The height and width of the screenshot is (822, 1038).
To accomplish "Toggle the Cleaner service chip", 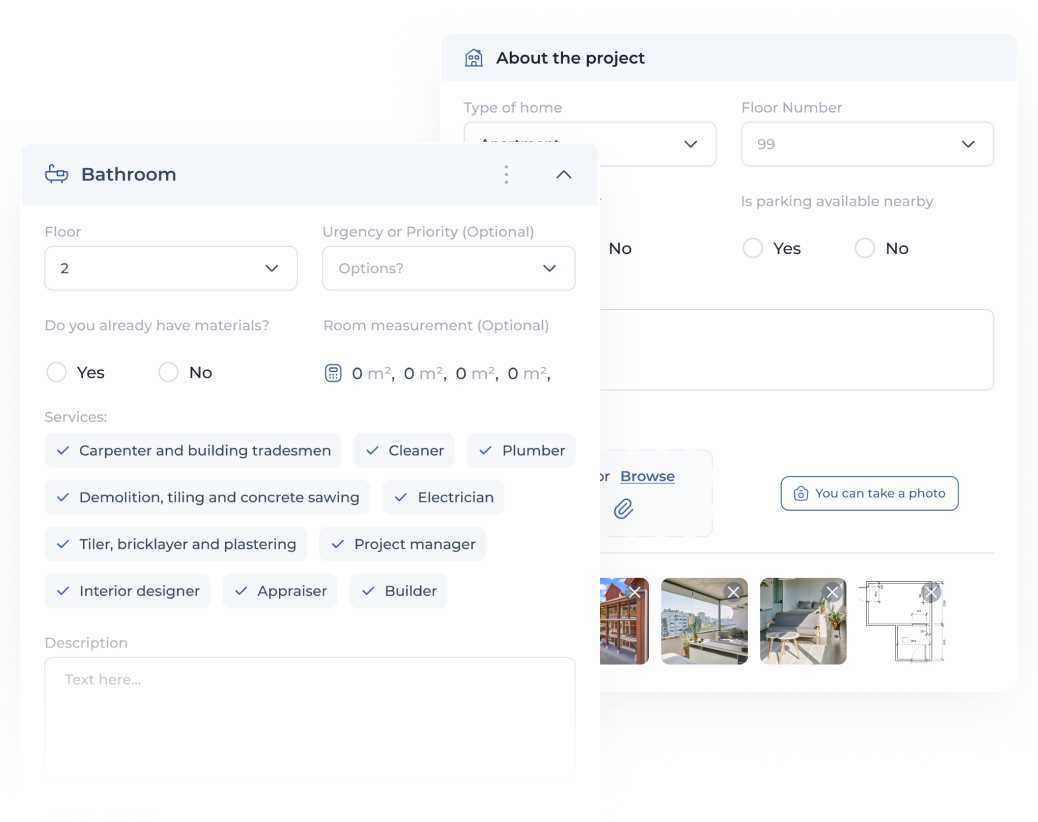I will tap(404, 451).
